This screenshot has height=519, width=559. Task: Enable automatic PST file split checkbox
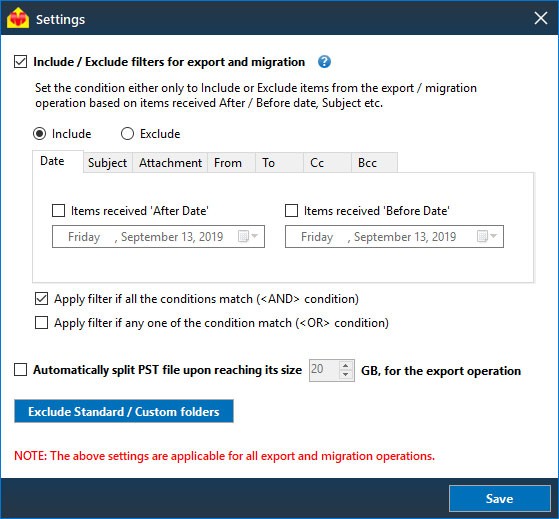pyautogui.click(x=20, y=370)
